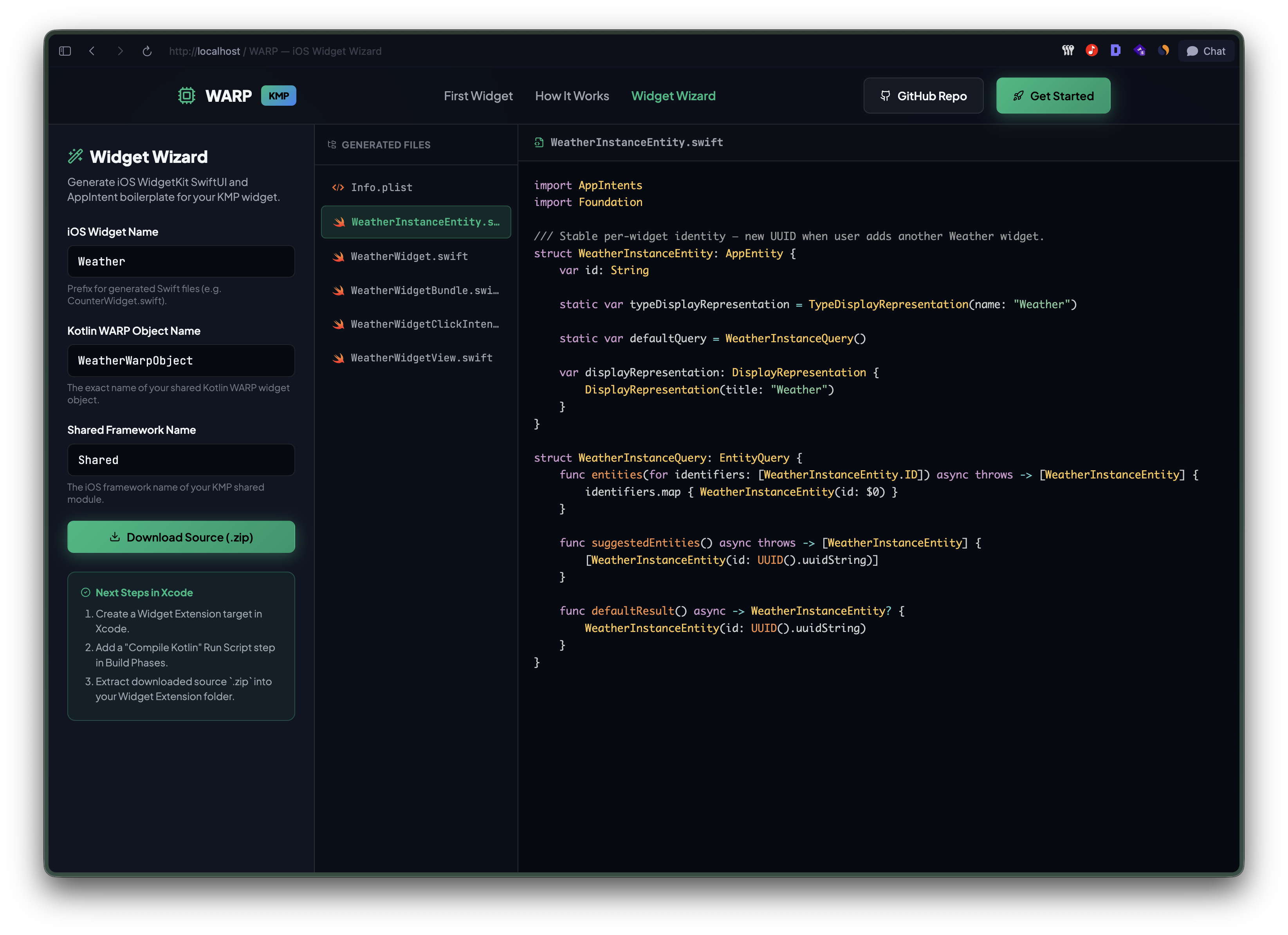
Task: Click the Swift icon next to WeatherWidgetView.swift
Action: coord(339,358)
